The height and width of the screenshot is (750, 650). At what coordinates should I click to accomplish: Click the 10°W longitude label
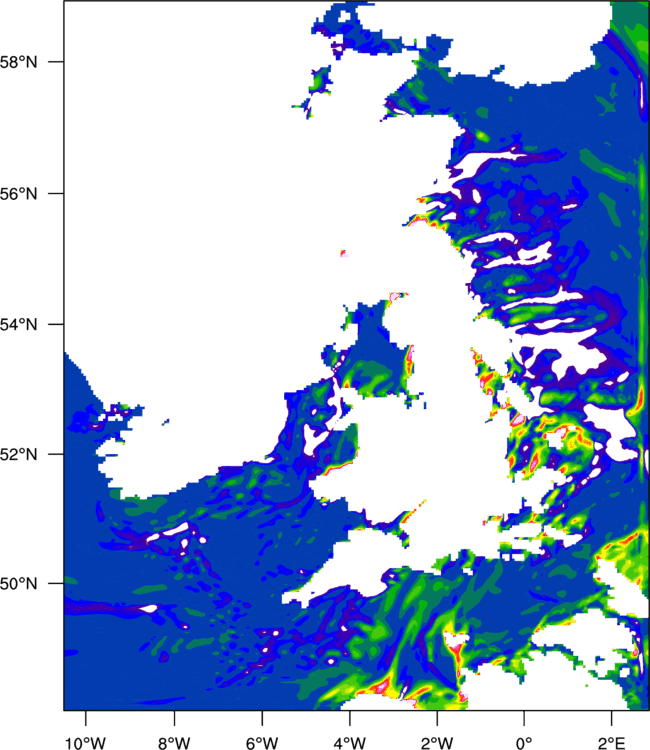click(86, 743)
